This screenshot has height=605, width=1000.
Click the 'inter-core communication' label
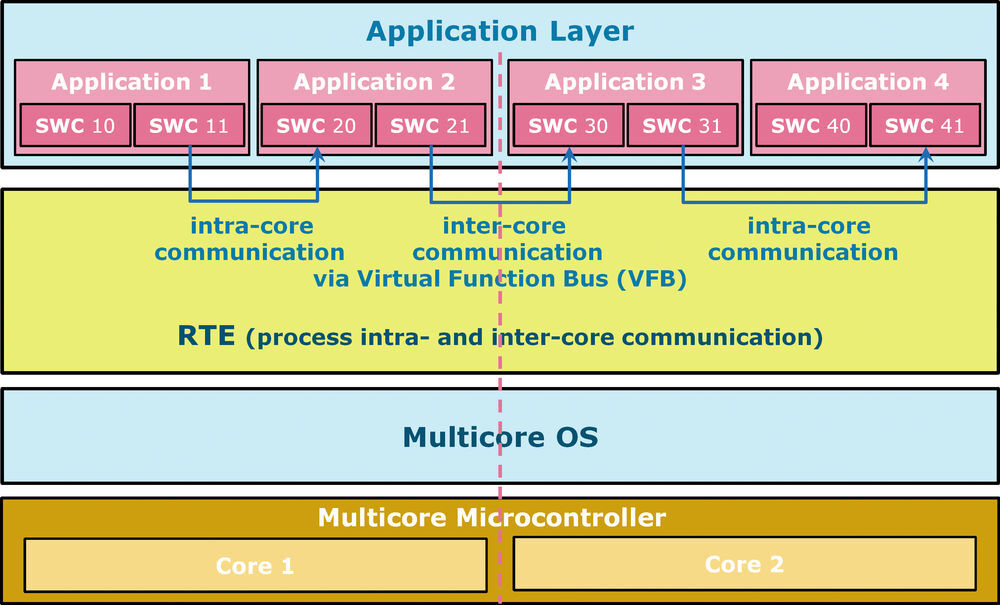(x=507, y=239)
